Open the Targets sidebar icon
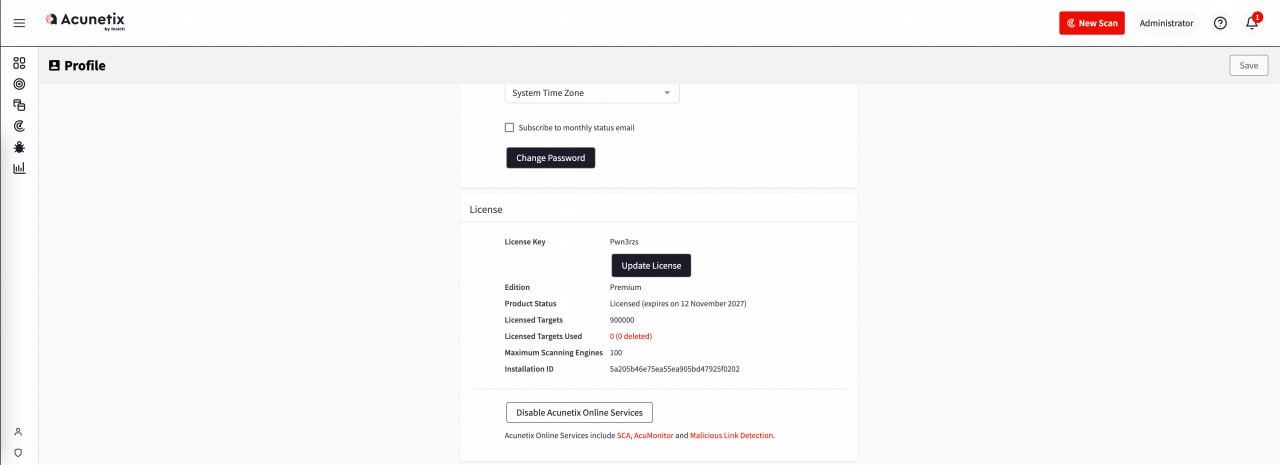 (x=19, y=83)
